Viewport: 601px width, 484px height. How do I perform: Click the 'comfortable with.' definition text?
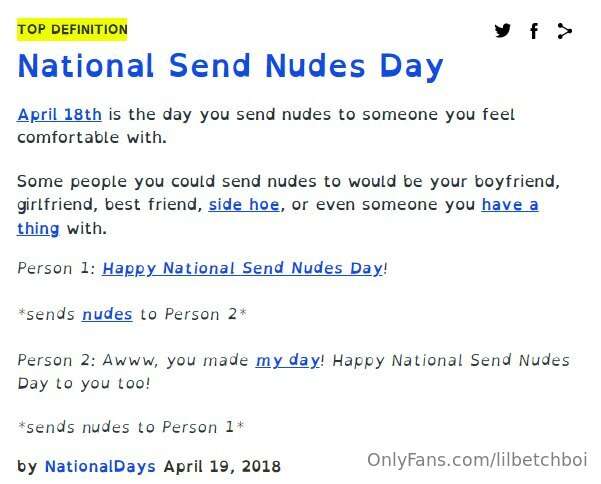click(x=92, y=137)
